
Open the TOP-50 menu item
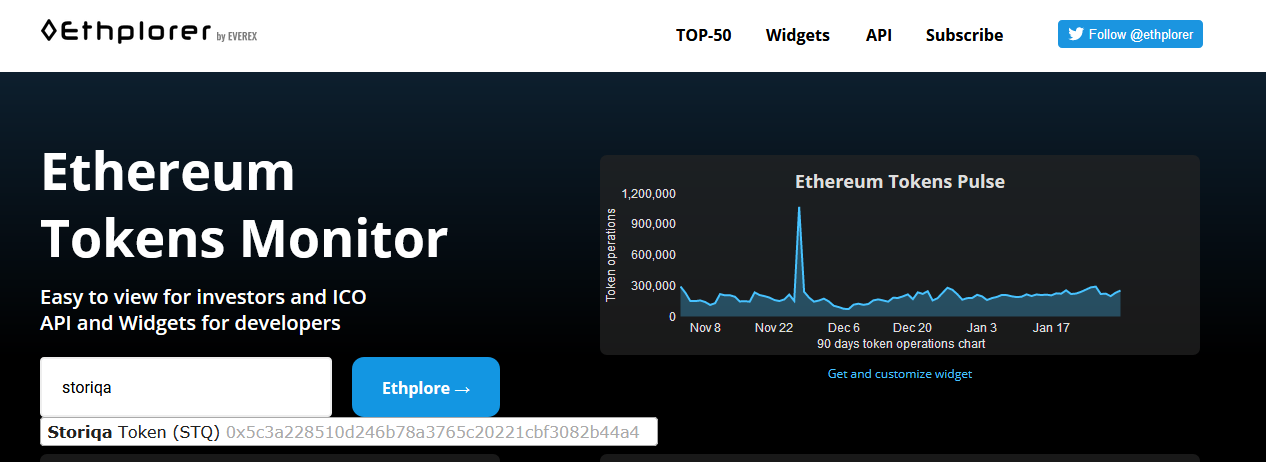tap(703, 35)
